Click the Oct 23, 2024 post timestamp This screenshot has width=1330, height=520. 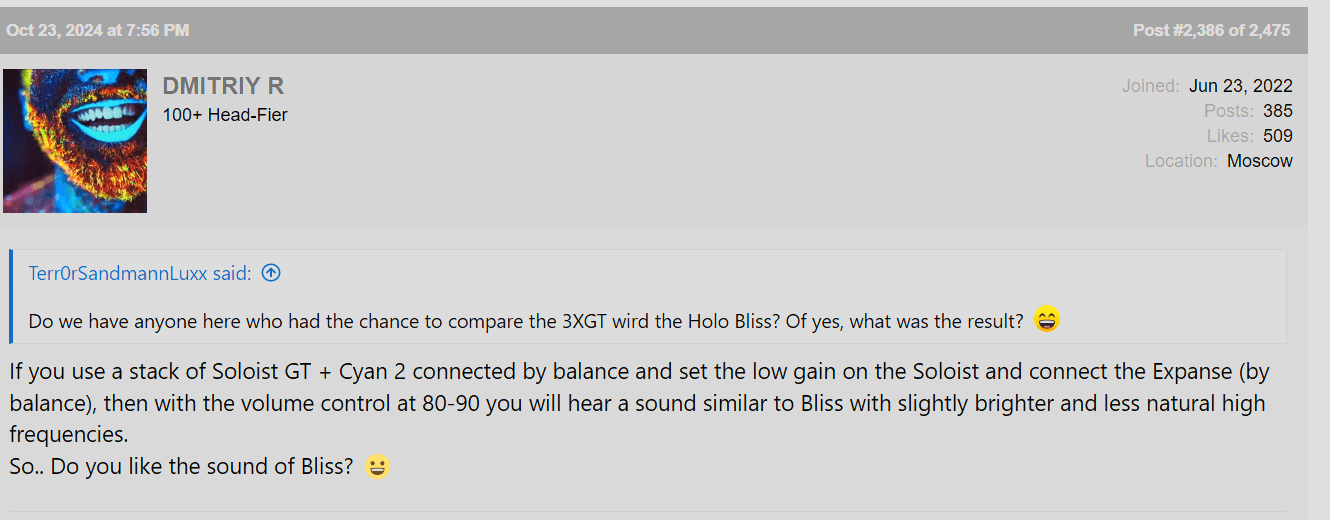click(x=97, y=30)
